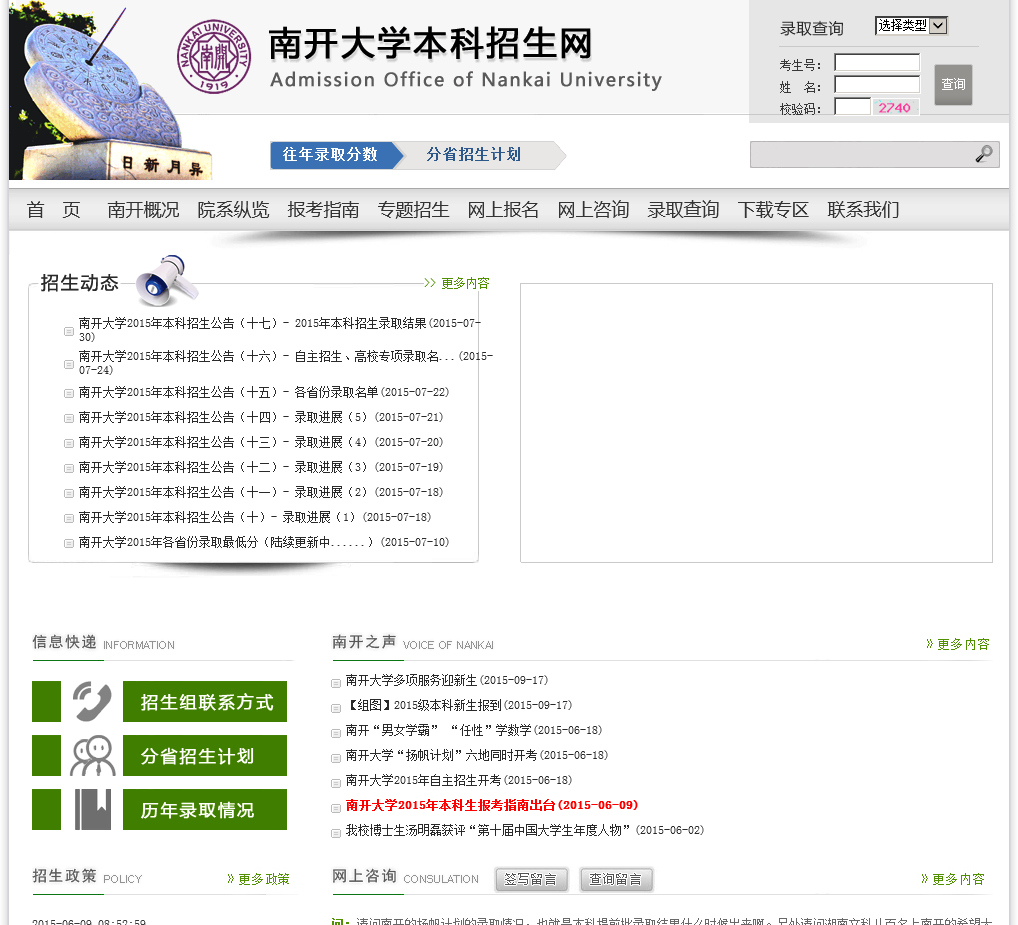Open announcement 十七 本科招生录取结果
The image size is (1018, 925).
(x=280, y=329)
